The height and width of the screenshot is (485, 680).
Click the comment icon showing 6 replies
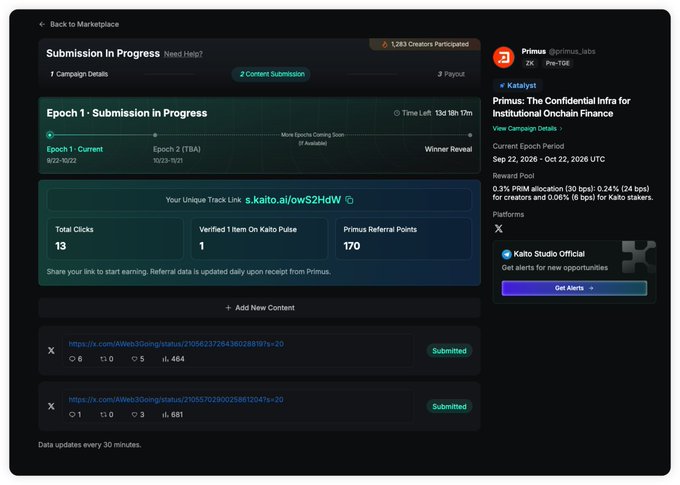point(72,359)
